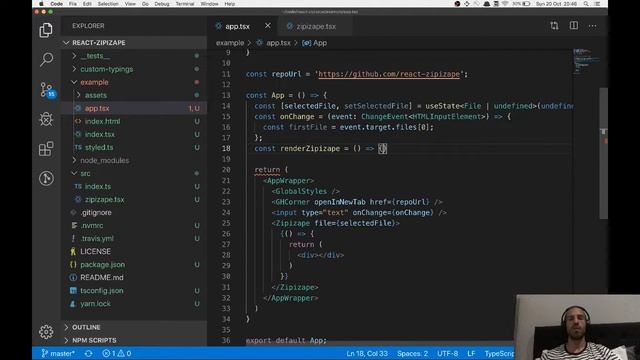Open the Edit menu
This screenshot has width=640, height=360.
coord(87,4)
